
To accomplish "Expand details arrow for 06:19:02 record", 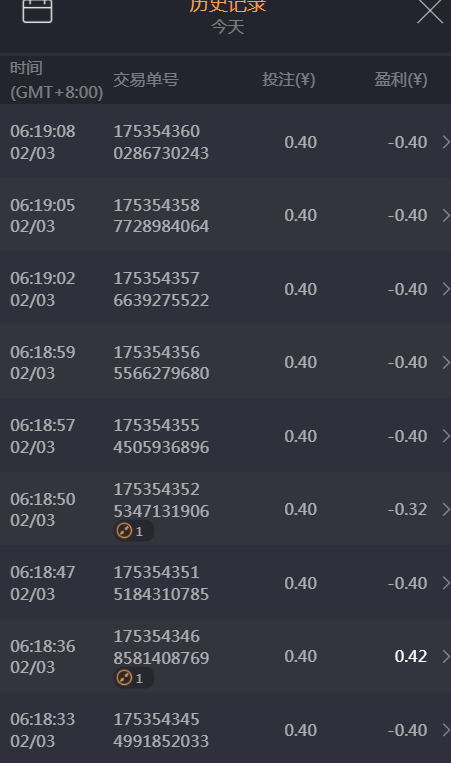I will 446,289.
